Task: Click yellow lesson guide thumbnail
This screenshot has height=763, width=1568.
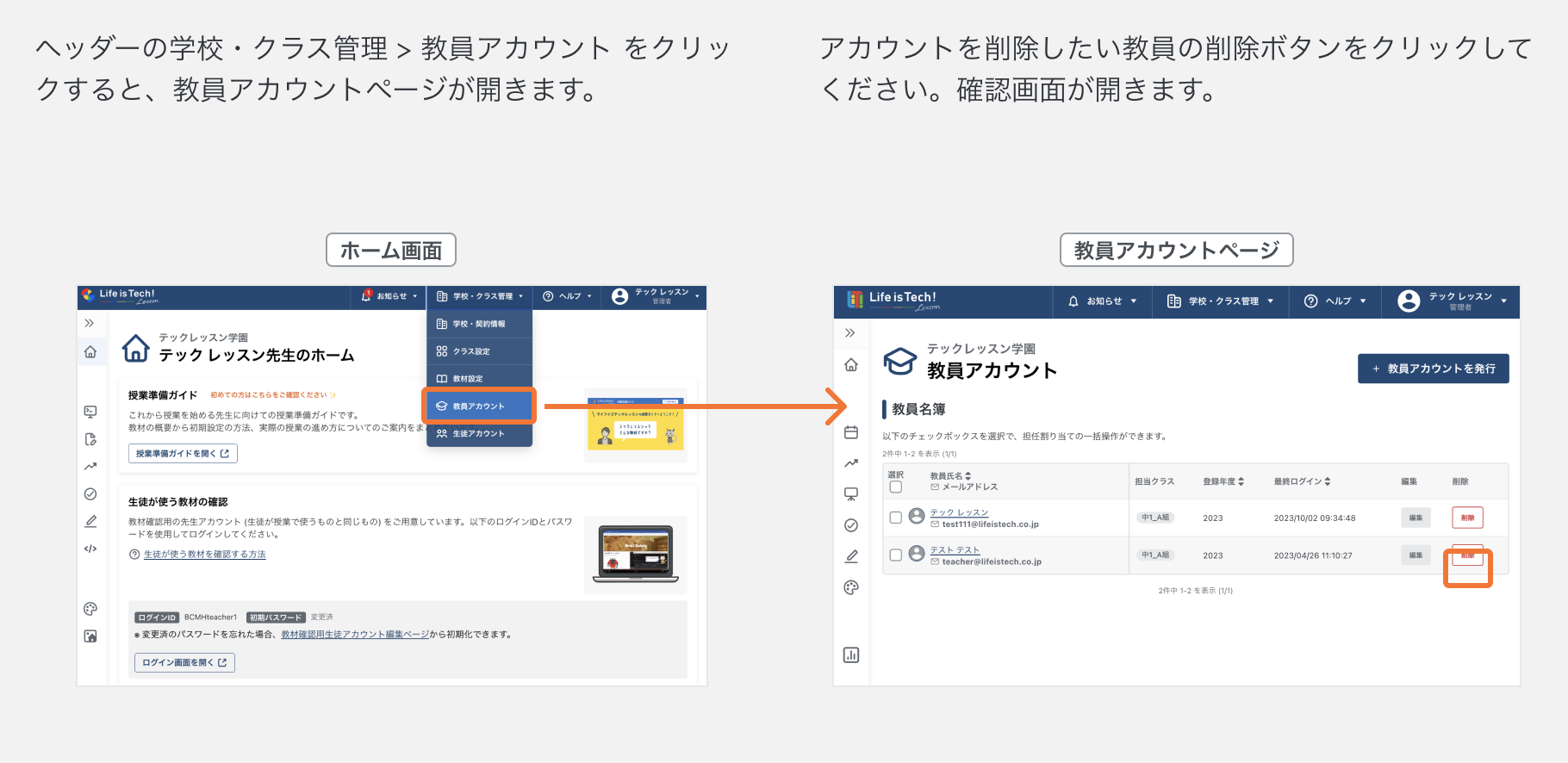Action: click(636, 424)
